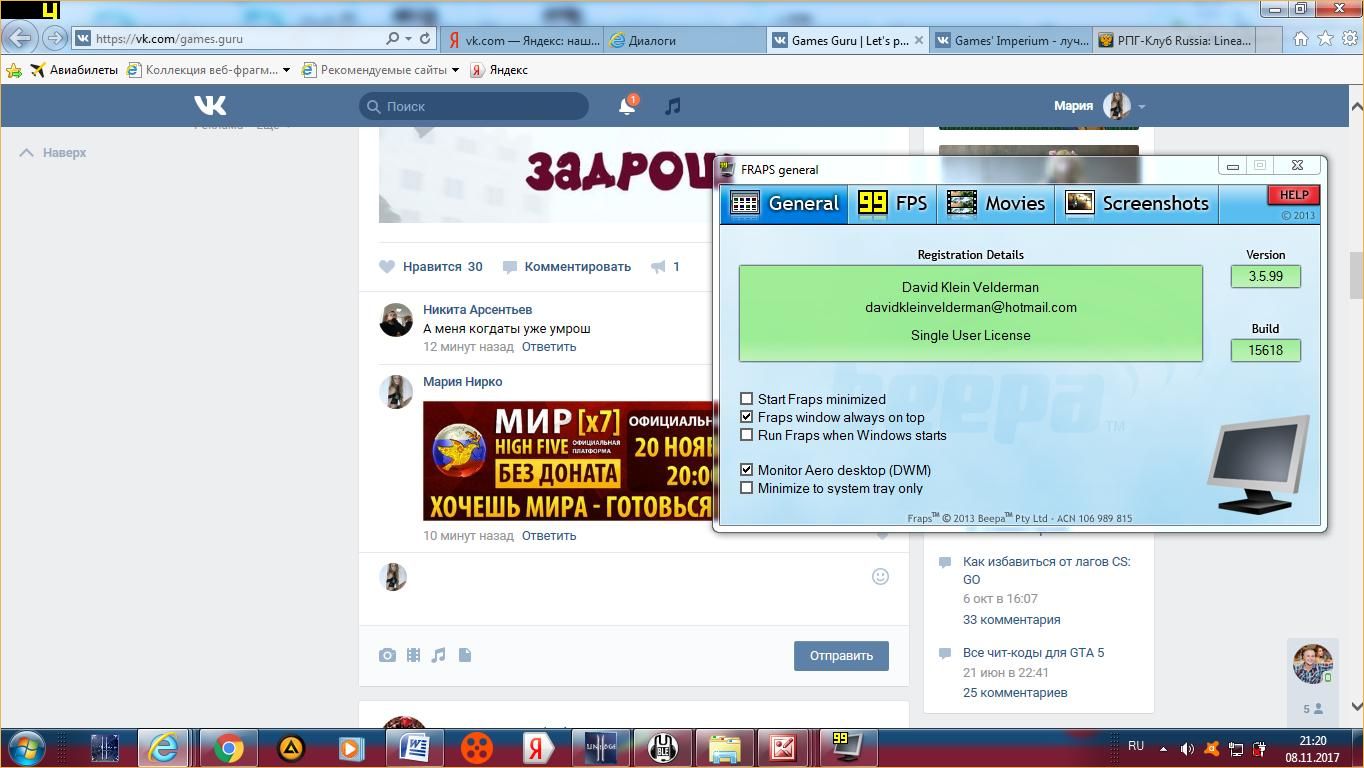Screen dimensions: 1364x768
Task: Attach a video with film icon
Action: coord(413,655)
